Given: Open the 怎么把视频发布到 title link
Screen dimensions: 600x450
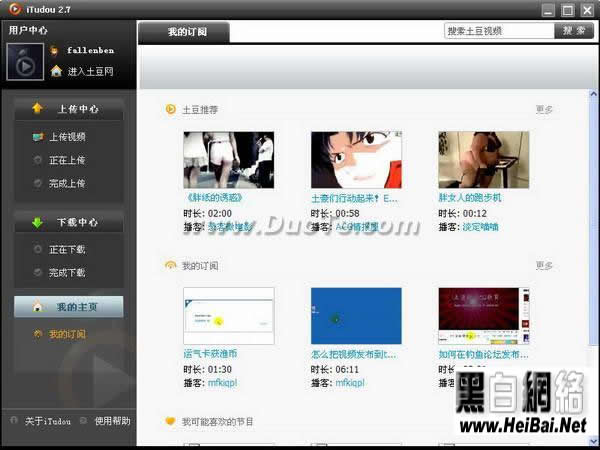Looking at the screenshot, I should [x=354, y=354].
